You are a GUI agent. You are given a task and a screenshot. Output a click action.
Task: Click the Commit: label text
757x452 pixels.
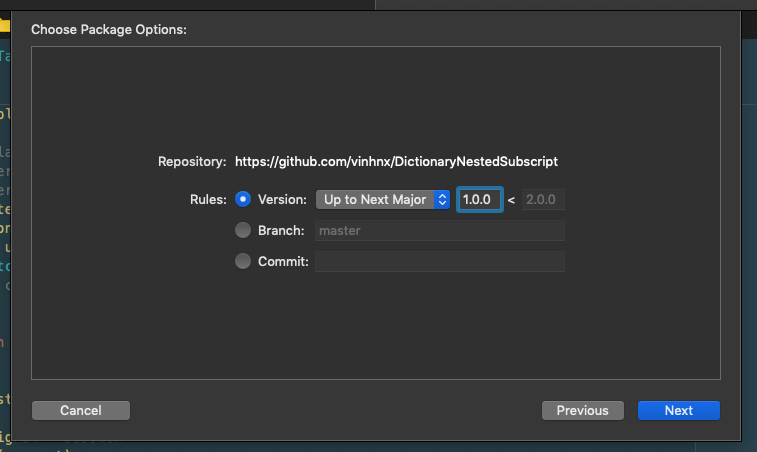coord(283,261)
